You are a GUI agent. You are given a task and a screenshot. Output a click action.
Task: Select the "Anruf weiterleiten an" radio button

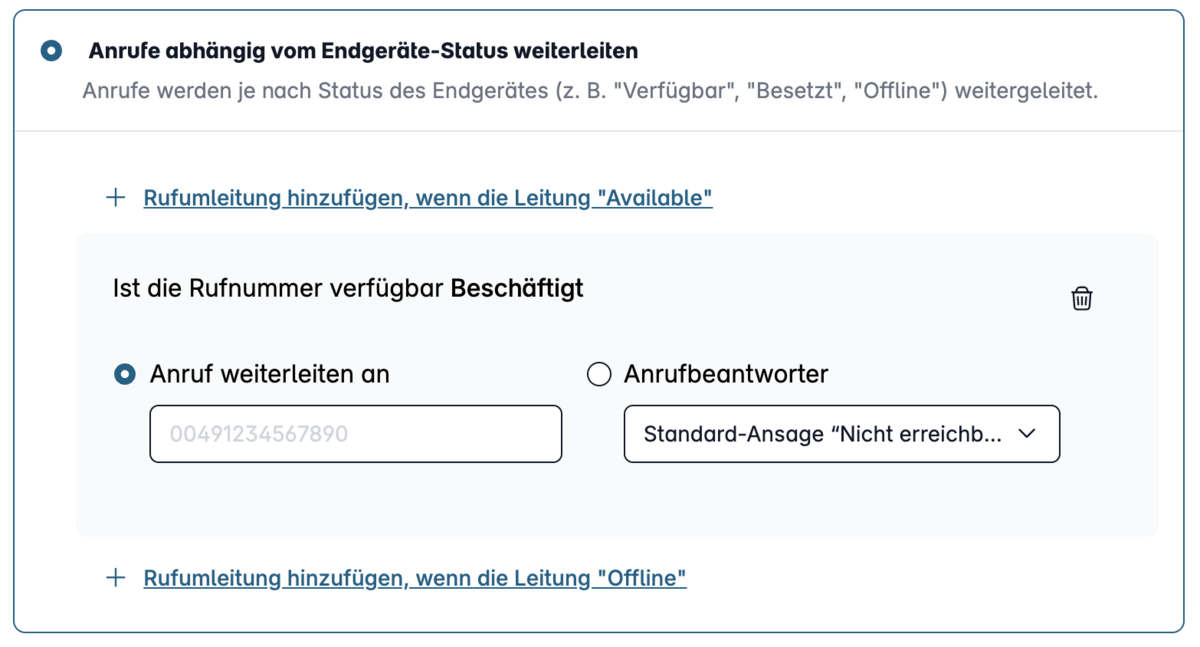(x=125, y=374)
